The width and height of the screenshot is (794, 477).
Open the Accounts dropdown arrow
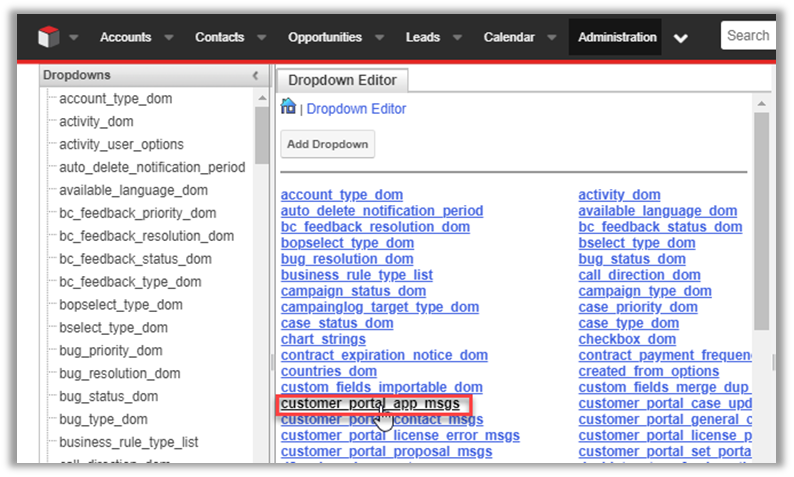tap(168, 38)
